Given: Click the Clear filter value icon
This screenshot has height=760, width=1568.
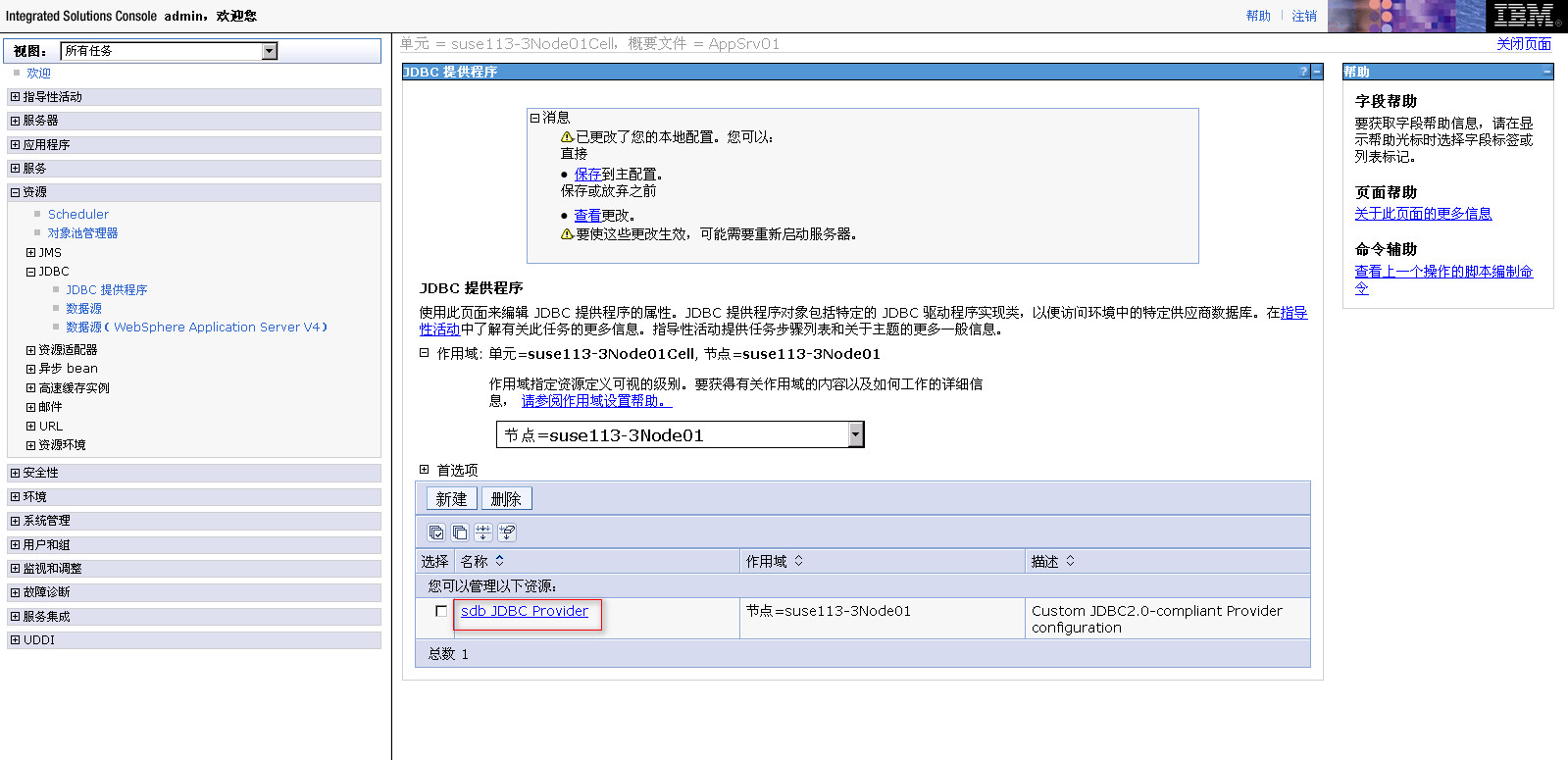Looking at the screenshot, I should point(507,532).
